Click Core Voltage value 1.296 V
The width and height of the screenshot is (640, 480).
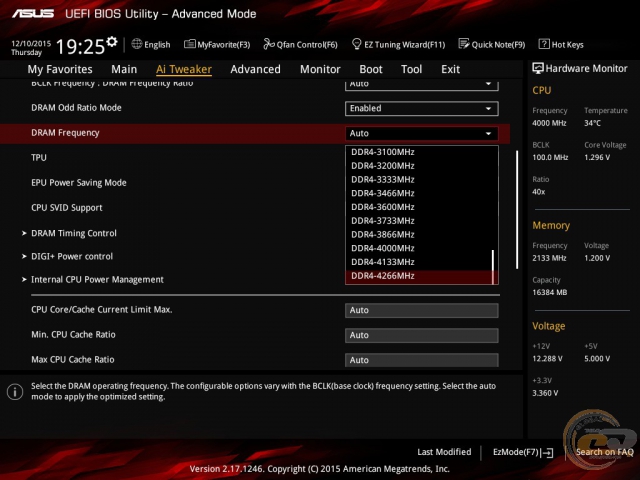click(x=597, y=158)
